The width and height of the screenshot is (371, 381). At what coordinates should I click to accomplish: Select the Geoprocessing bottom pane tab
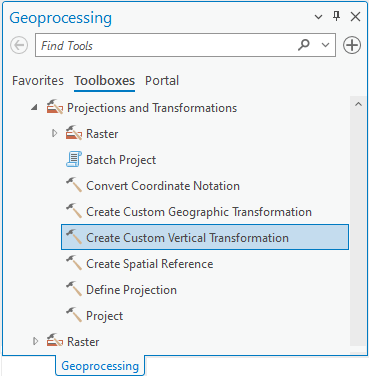click(100, 366)
